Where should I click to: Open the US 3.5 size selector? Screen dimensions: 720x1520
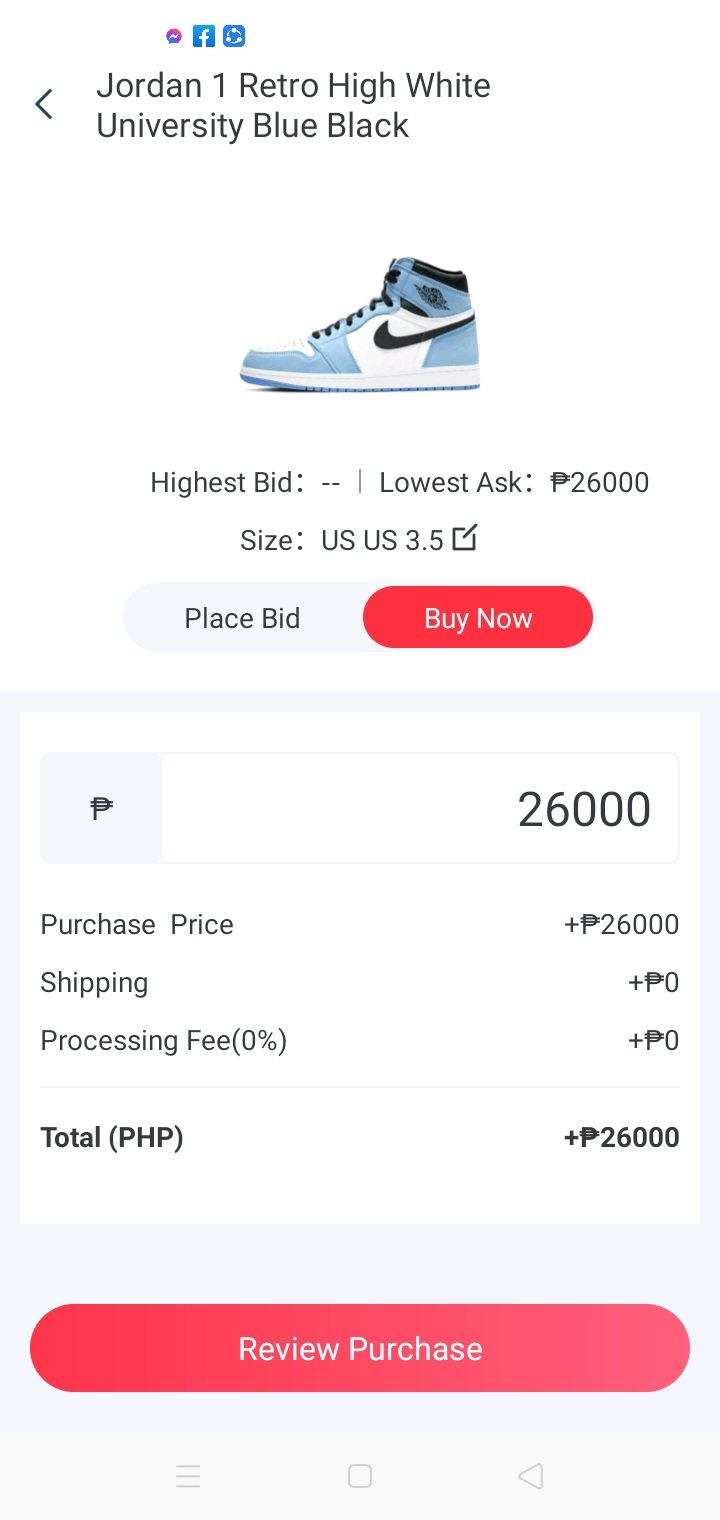[x=381, y=541]
